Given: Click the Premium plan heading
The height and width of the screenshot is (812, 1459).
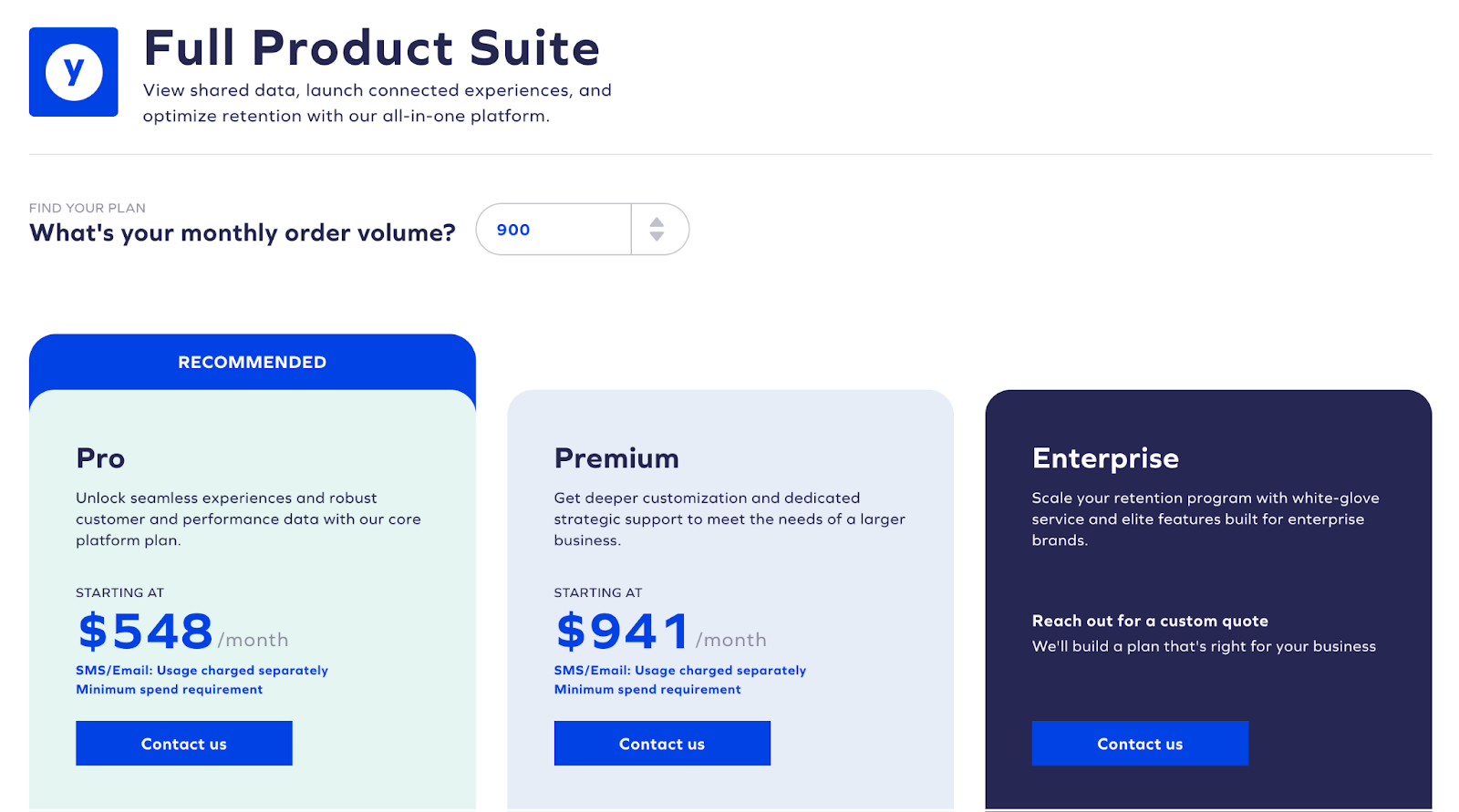Looking at the screenshot, I should [616, 457].
